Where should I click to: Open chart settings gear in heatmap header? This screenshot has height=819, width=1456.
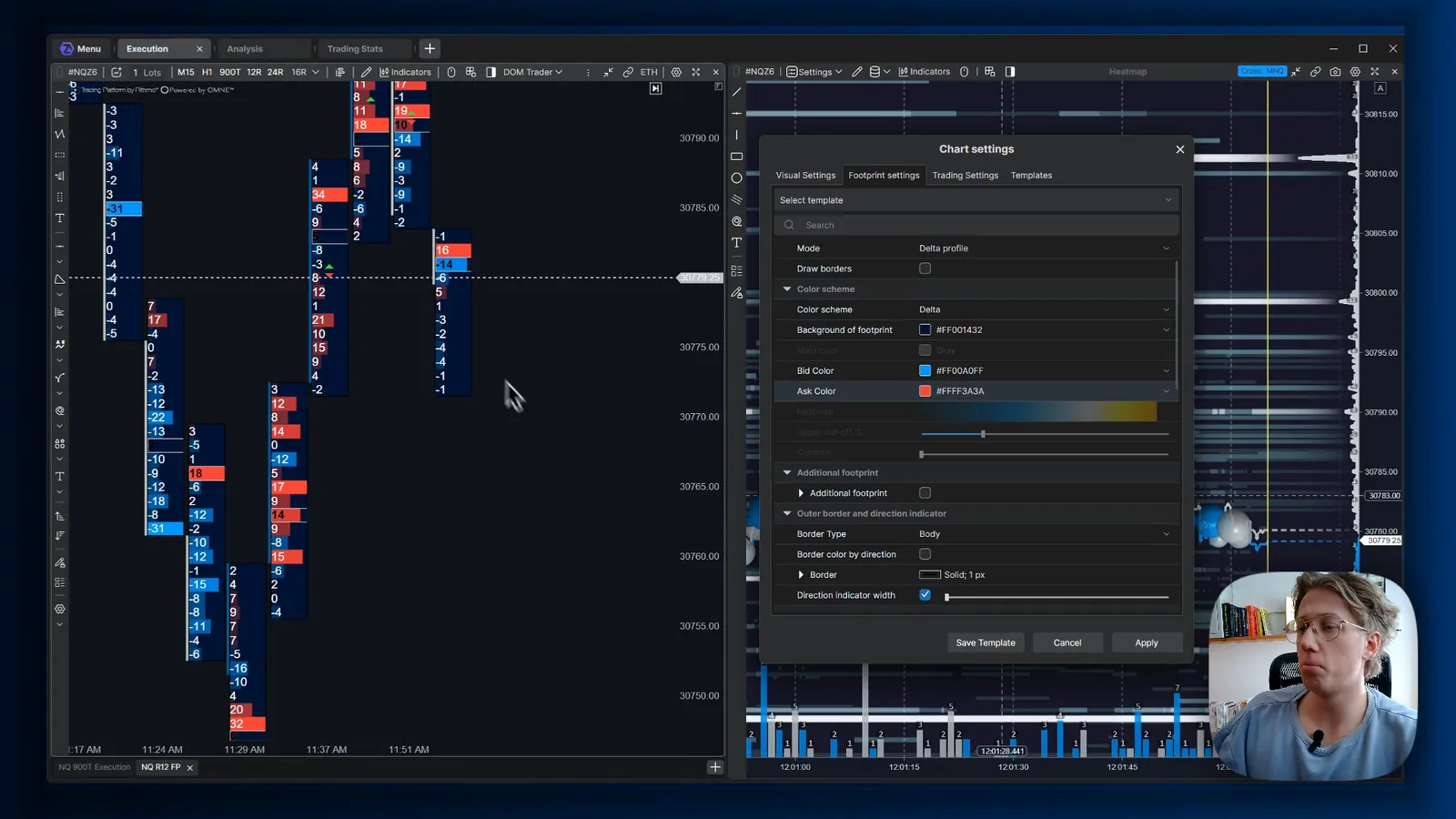(1355, 72)
